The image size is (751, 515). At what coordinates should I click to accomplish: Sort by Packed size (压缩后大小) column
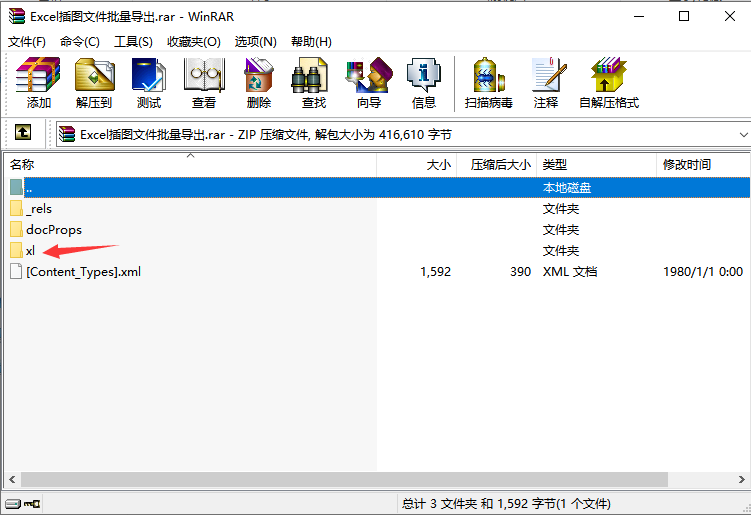[x=497, y=164]
